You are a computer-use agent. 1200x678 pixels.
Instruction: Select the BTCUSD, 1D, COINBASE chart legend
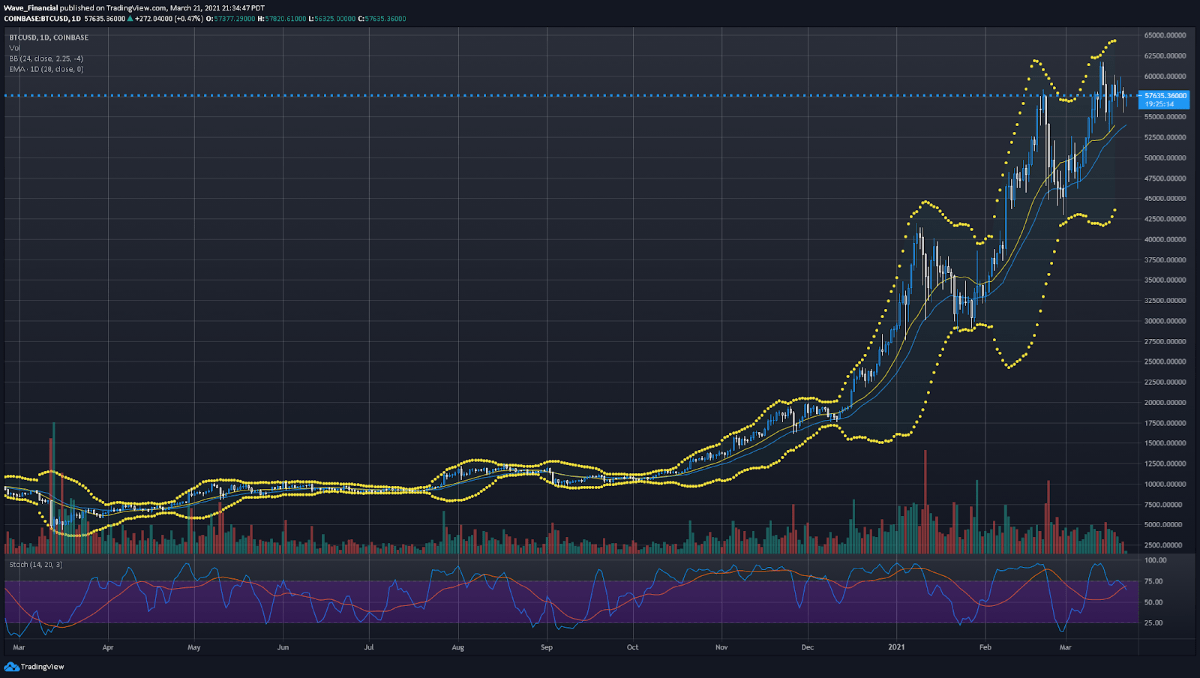click(49, 37)
